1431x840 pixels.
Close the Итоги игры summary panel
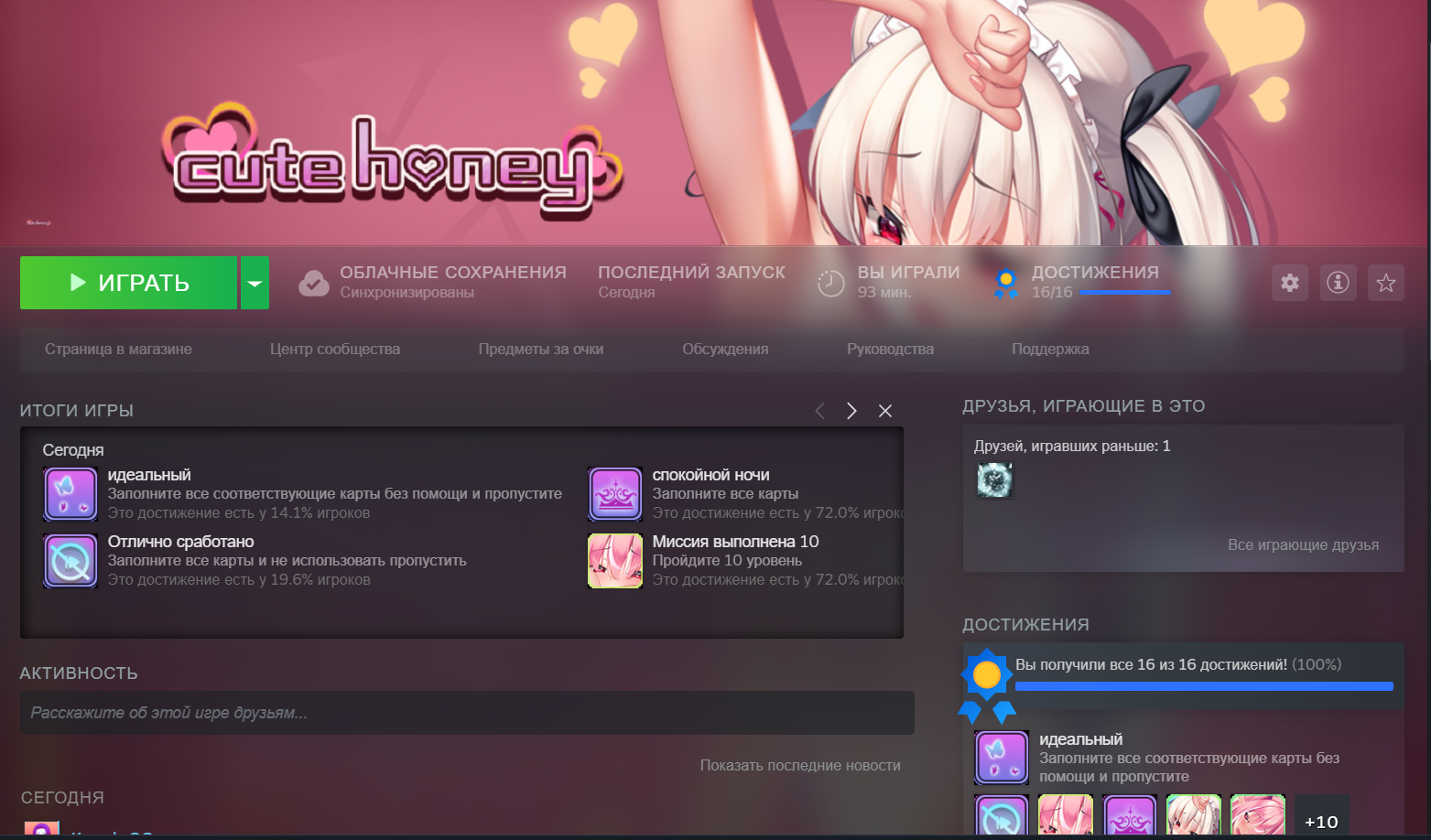(885, 411)
